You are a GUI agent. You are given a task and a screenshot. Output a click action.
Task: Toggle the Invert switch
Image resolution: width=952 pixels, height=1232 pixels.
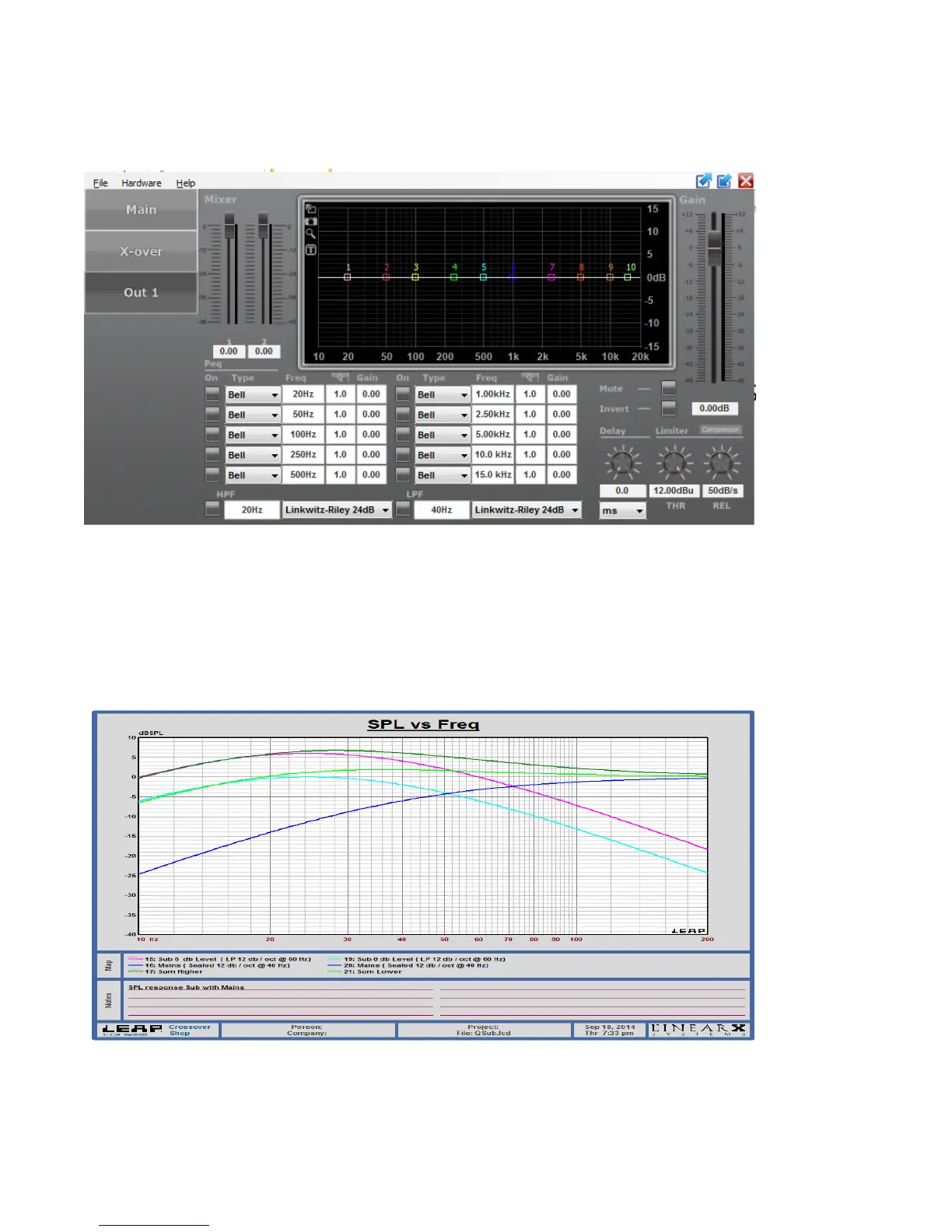668,408
